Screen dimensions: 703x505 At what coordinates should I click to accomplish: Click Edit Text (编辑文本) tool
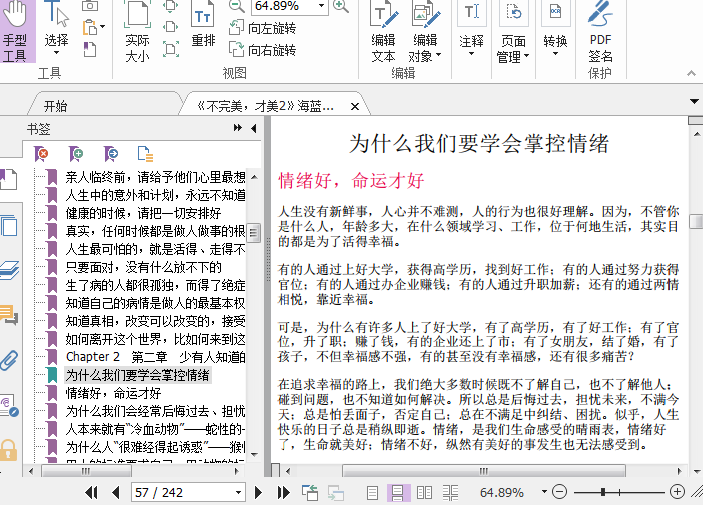tap(384, 31)
